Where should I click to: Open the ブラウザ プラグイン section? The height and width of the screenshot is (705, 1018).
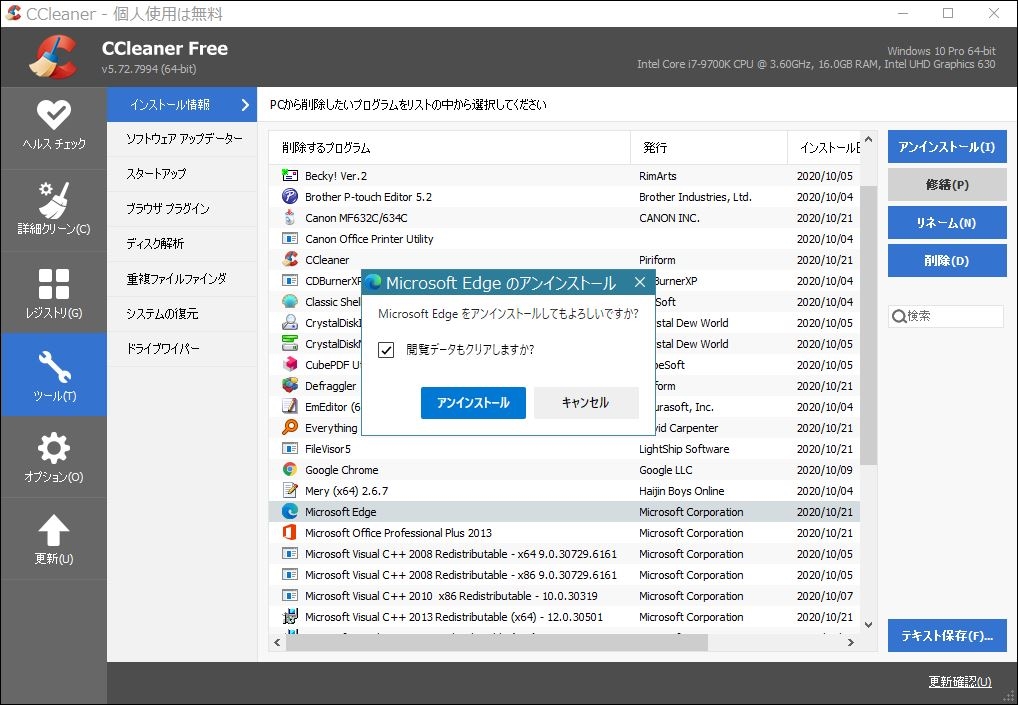tap(182, 209)
